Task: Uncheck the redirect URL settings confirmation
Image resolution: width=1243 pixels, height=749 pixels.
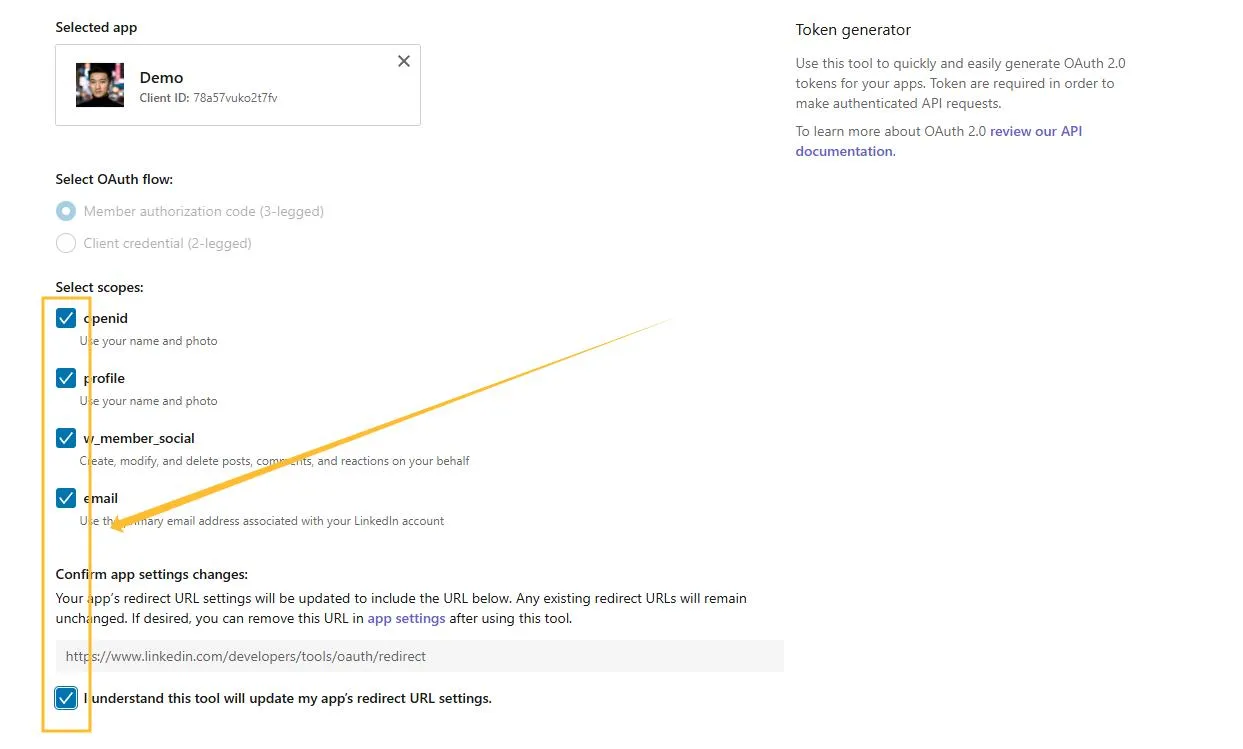Action: pos(66,697)
